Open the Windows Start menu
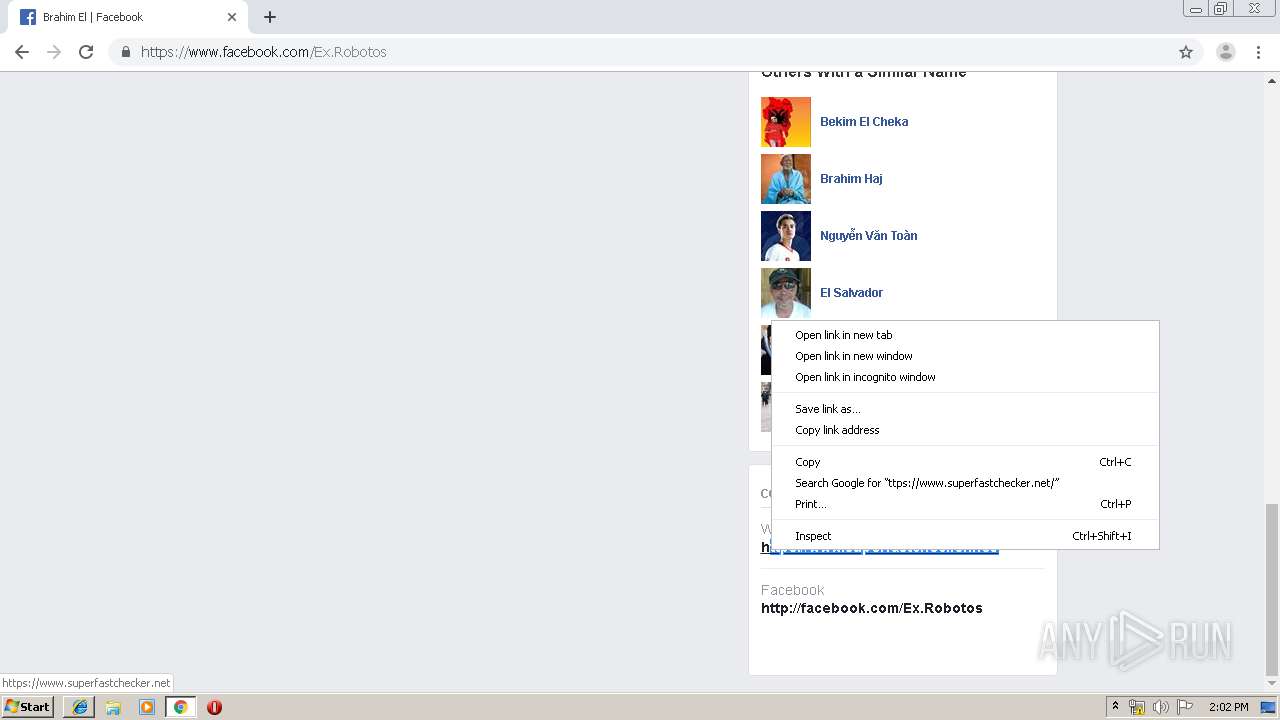This screenshot has height=720, width=1280. click(27, 707)
